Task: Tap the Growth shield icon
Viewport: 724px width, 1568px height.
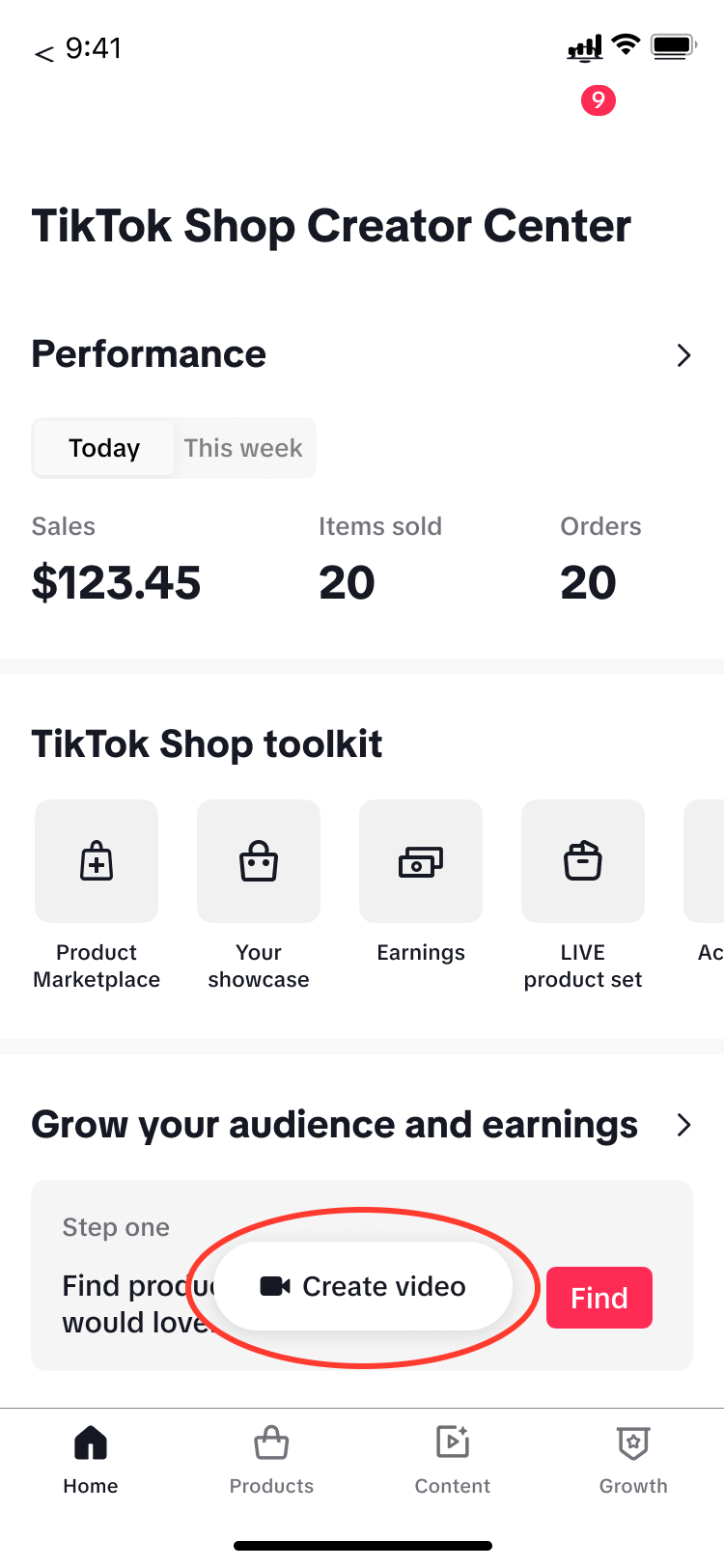Action: 633,1442
